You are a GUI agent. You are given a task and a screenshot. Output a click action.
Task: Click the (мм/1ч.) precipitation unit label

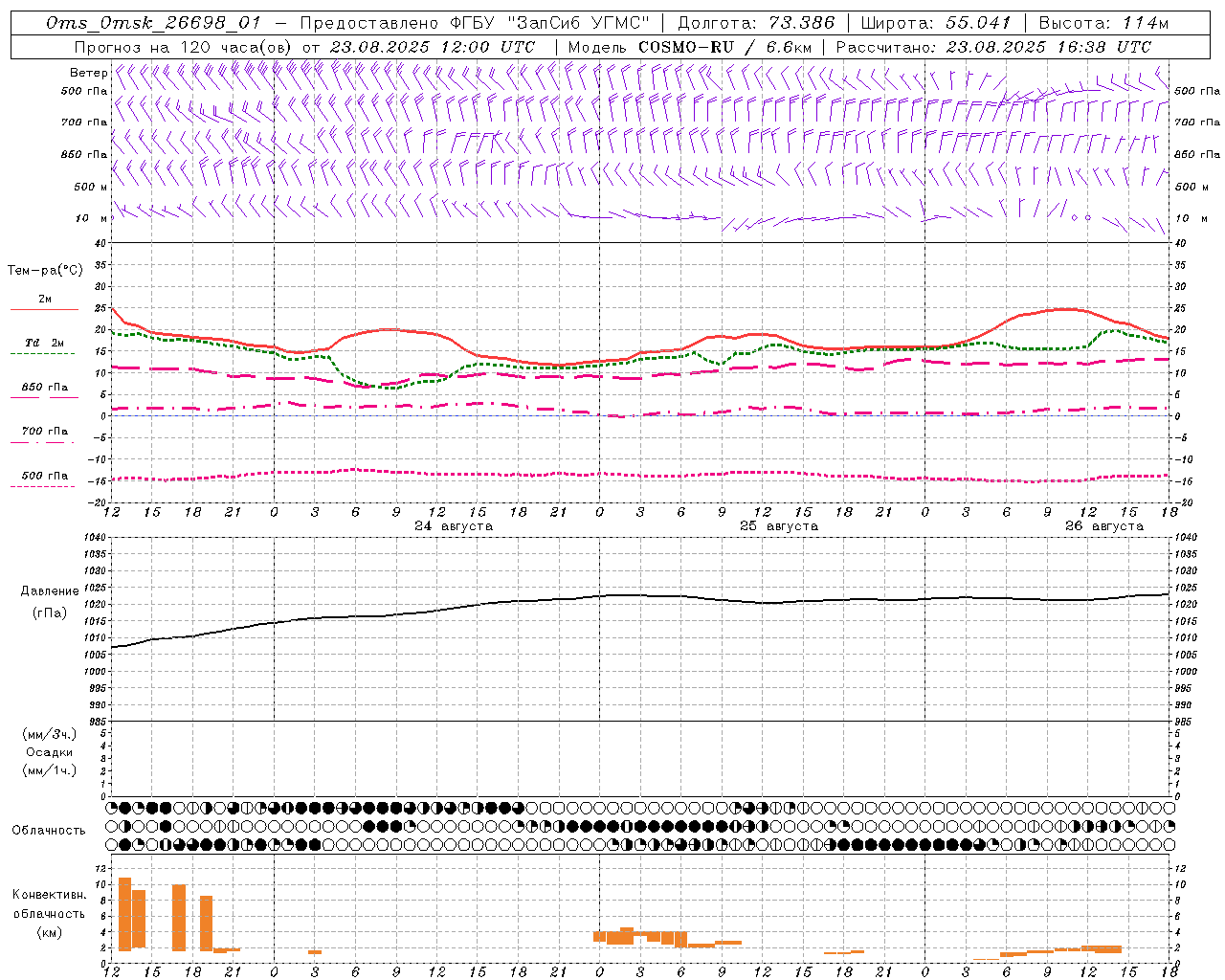[x=50, y=770]
